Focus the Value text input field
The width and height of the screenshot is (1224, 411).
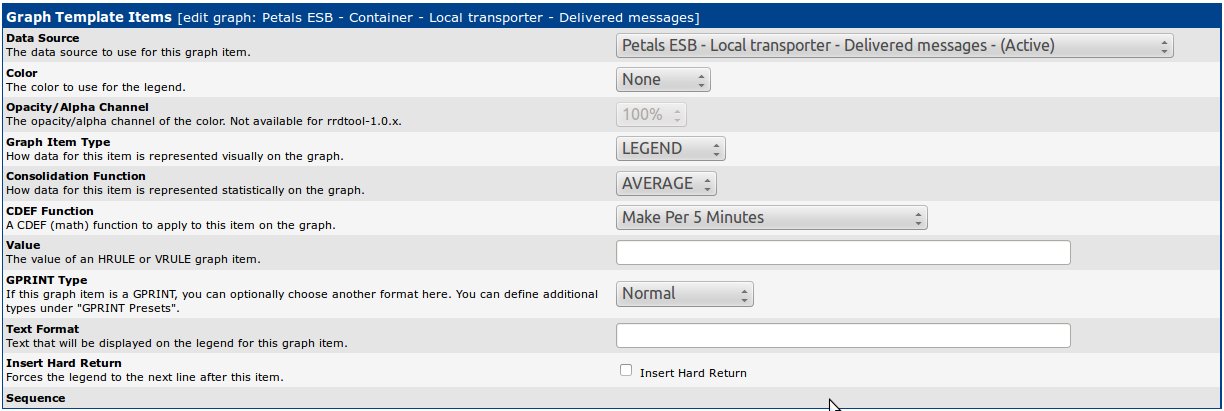tap(843, 253)
